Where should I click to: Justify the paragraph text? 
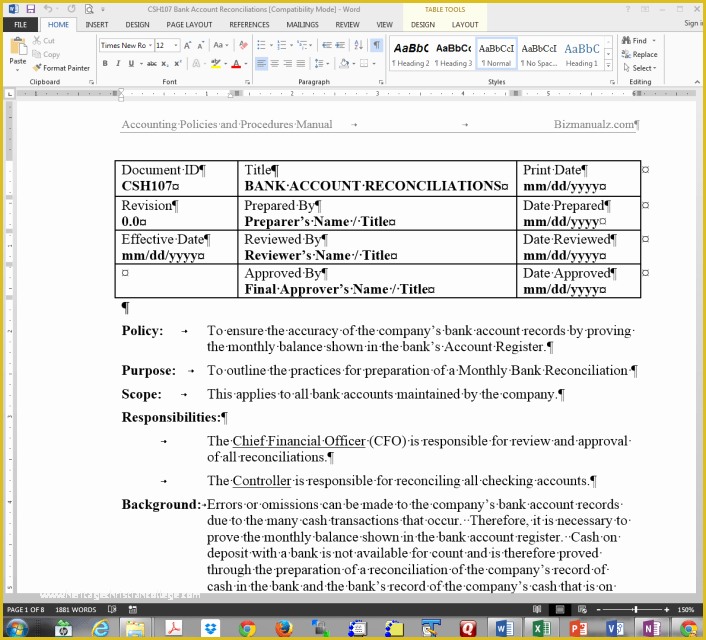(x=301, y=64)
